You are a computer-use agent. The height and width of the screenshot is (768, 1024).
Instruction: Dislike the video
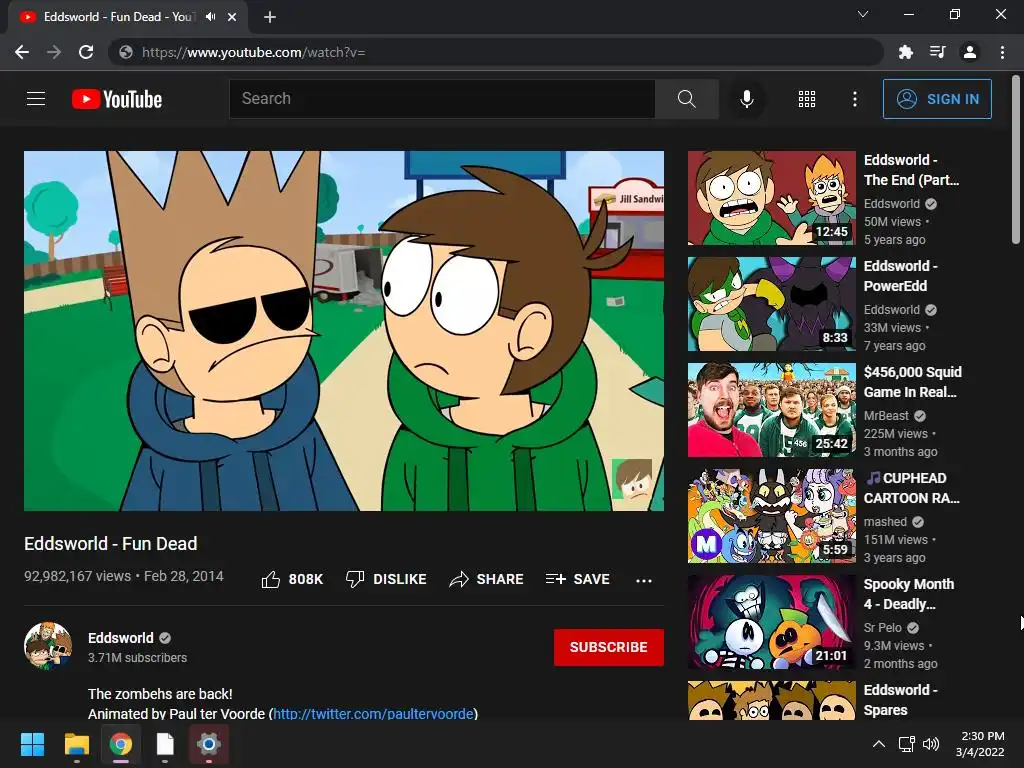(x=386, y=579)
